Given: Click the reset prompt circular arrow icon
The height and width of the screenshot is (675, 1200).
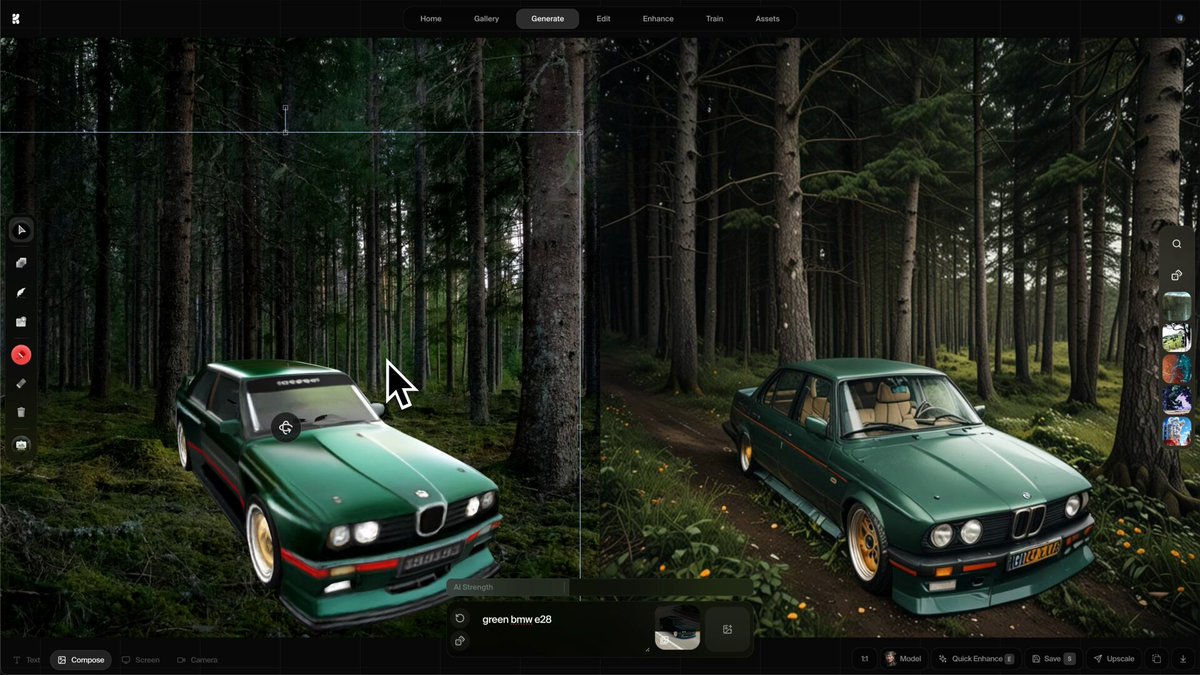Looking at the screenshot, I should (460, 619).
